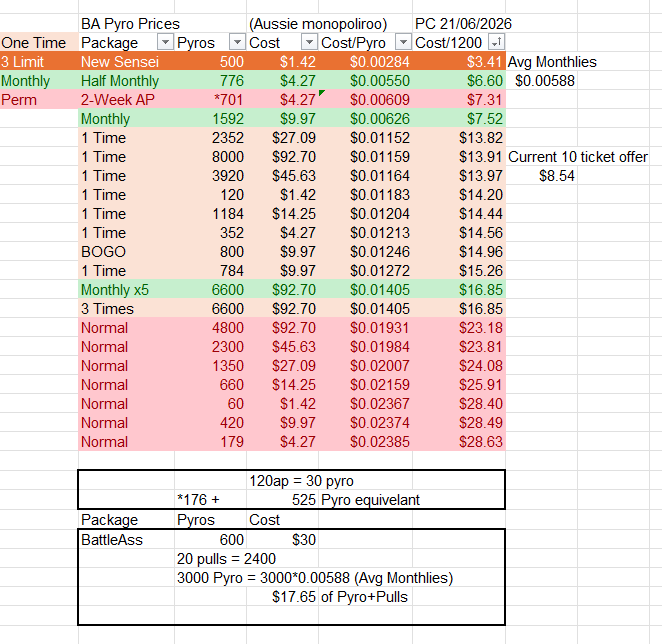
Task: Select the '8000' pyros cell
Action: coord(210,157)
